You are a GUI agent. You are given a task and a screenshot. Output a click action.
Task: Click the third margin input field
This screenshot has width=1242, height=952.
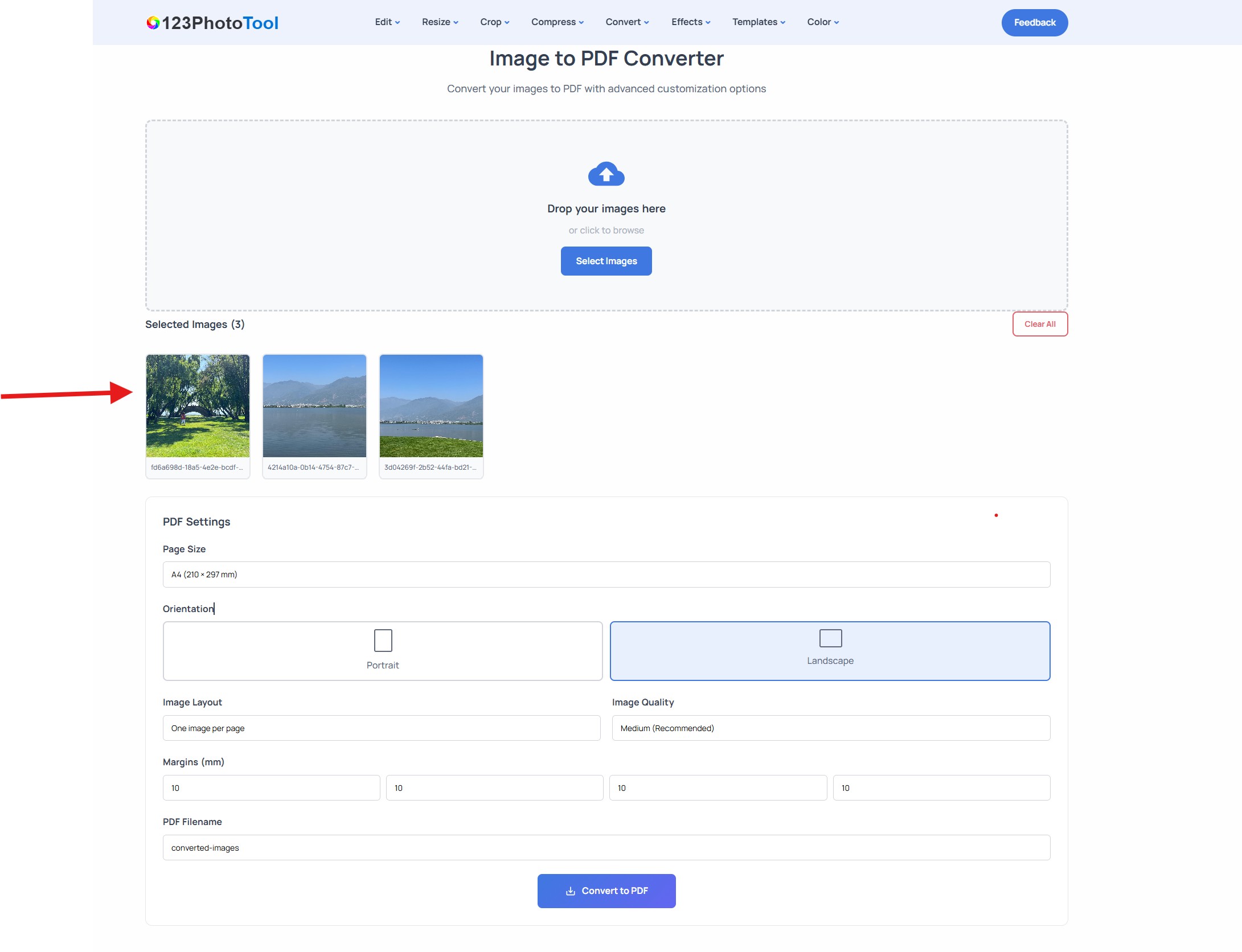pyautogui.click(x=718, y=788)
